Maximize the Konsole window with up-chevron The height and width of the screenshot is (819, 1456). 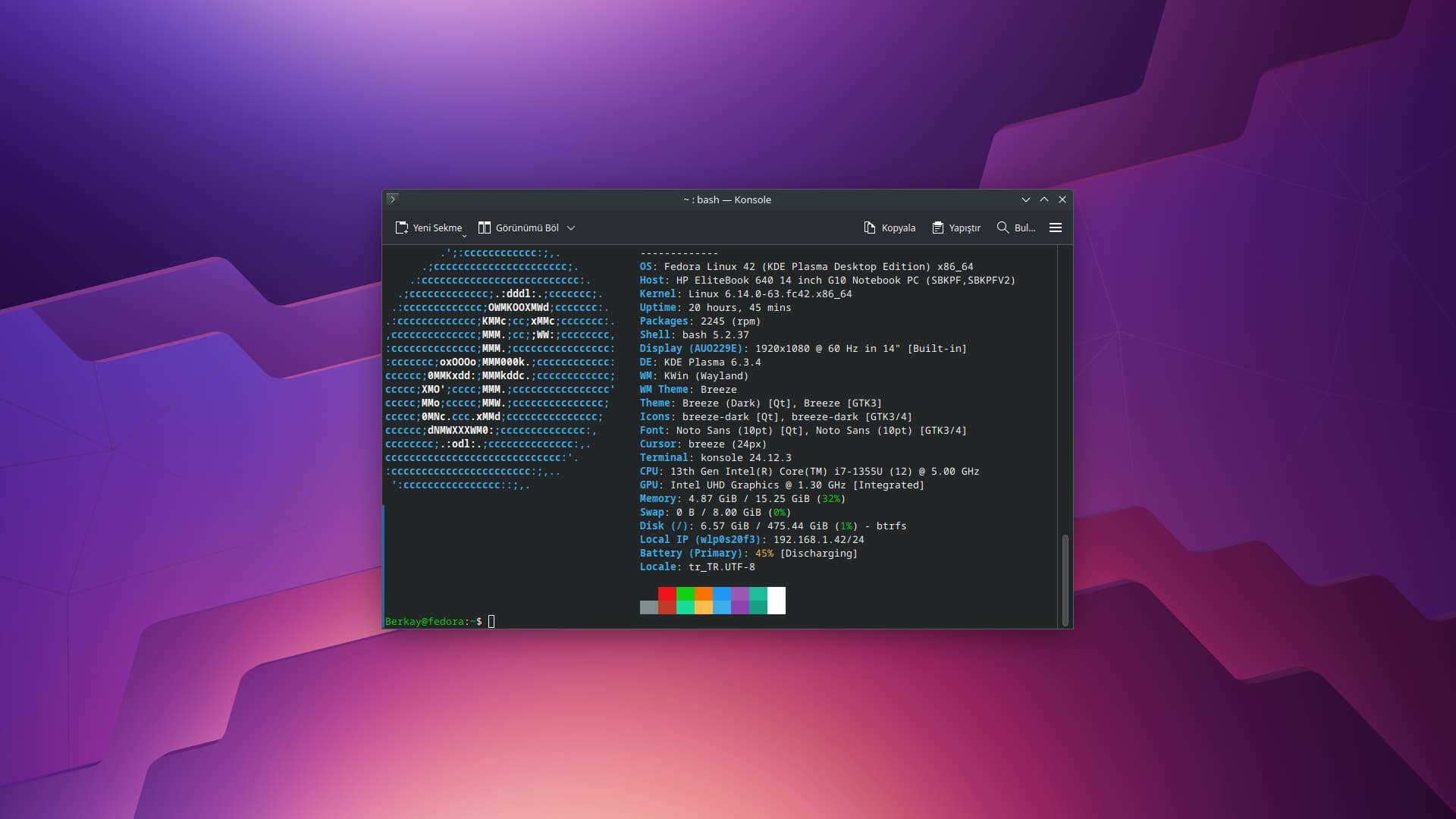coord(1044,199)
